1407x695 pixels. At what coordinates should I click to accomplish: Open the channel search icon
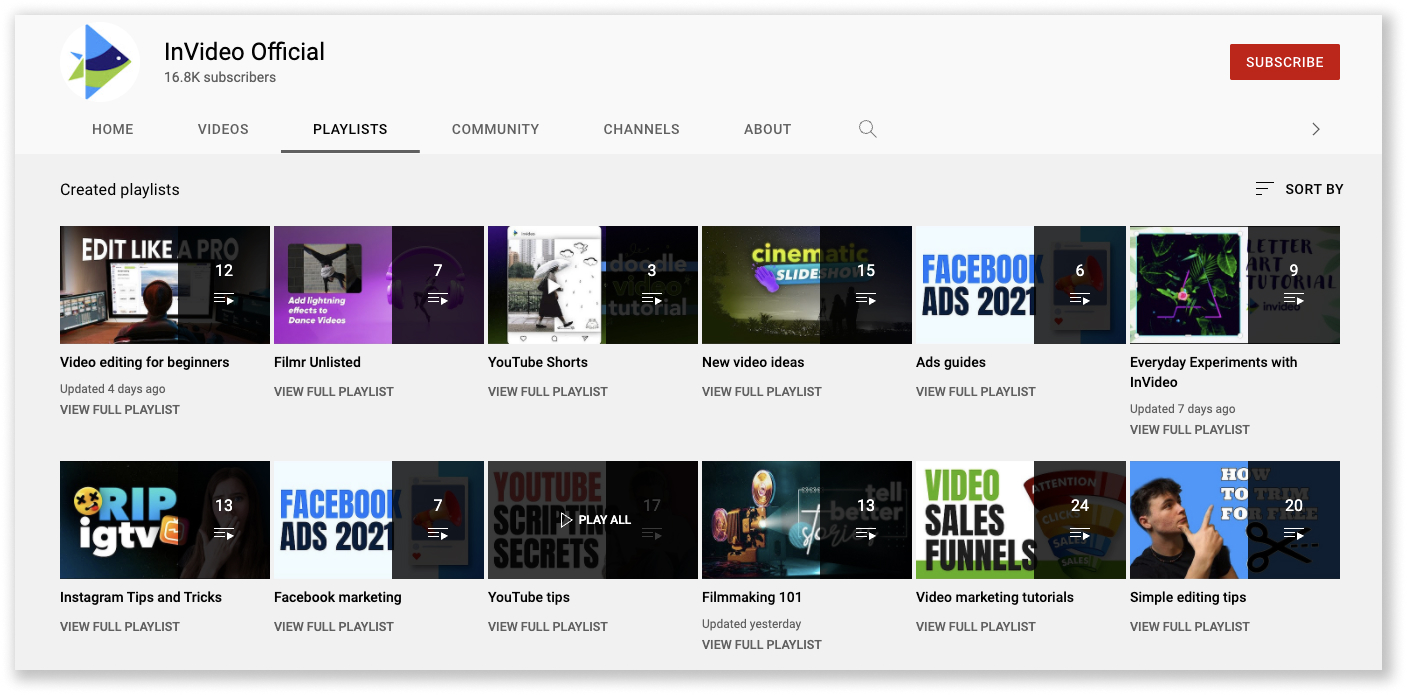[x=867, y=129]
